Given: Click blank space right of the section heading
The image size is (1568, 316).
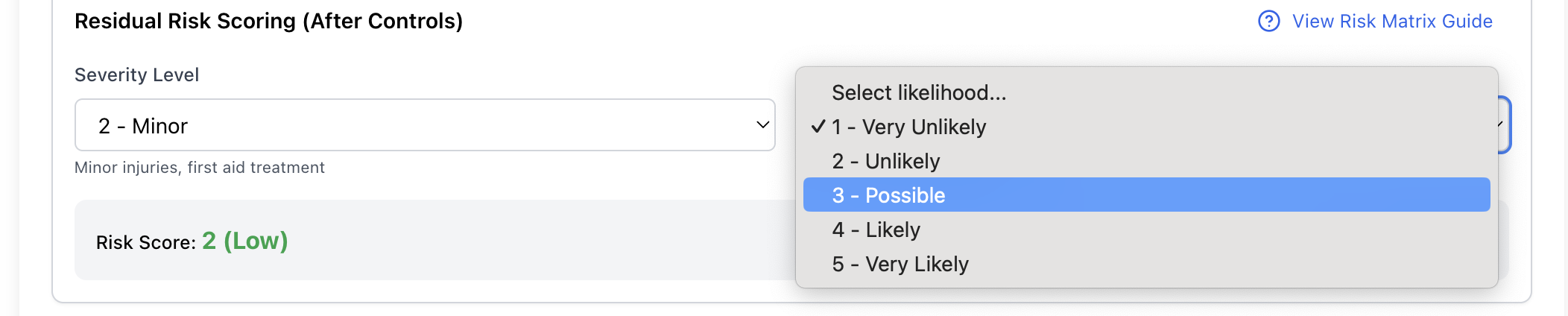Looking at the screenshot, I should (820, 21).
